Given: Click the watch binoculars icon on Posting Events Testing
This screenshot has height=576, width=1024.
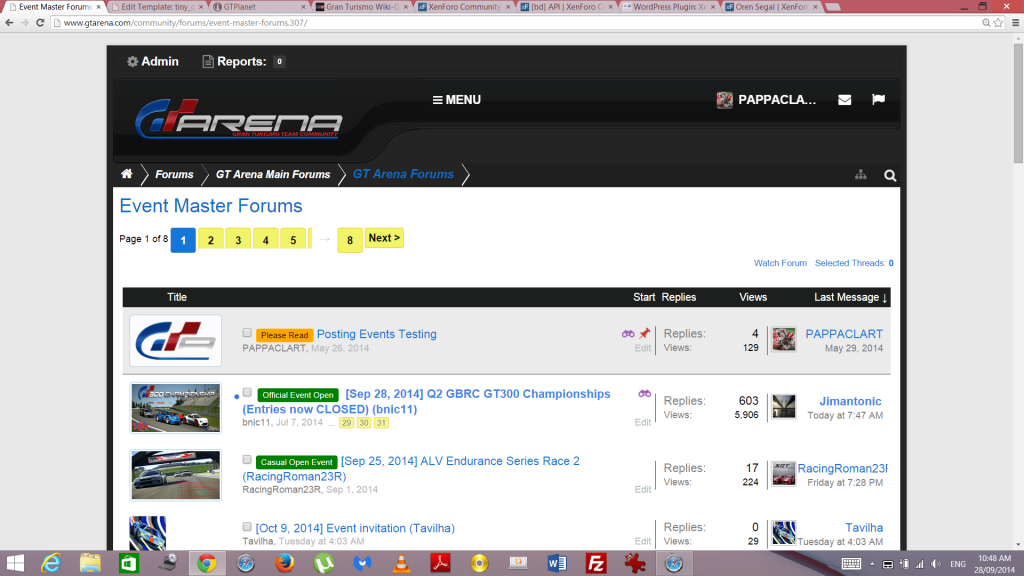Looking at the screenshot, I should (x=628, y=334).
